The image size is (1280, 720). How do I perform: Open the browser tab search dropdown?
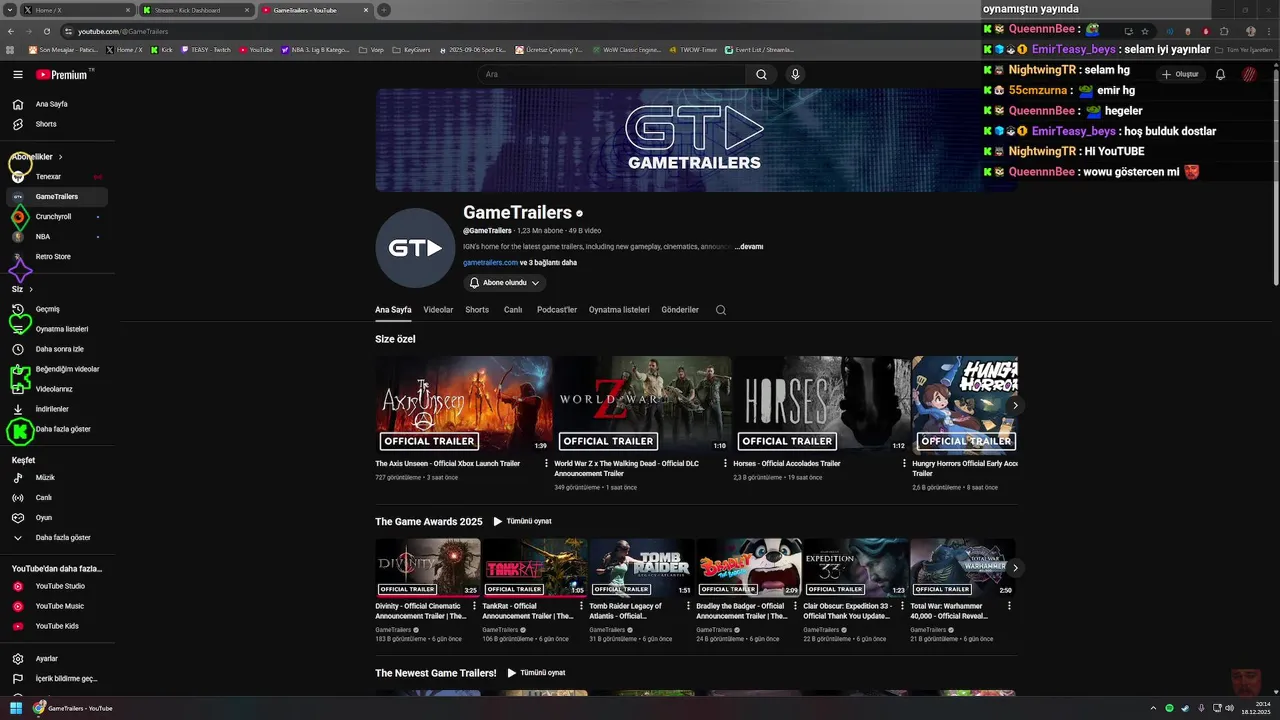click(10, 10)
